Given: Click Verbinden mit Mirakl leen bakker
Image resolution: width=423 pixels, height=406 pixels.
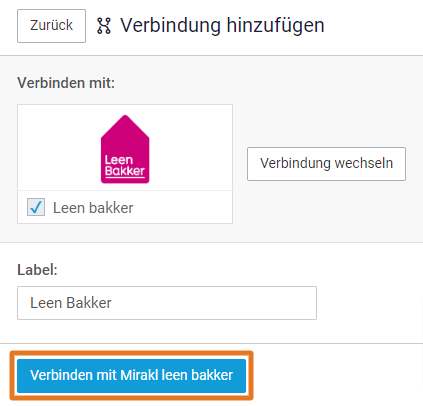Looking at the screenshot, I should (131, 375).
